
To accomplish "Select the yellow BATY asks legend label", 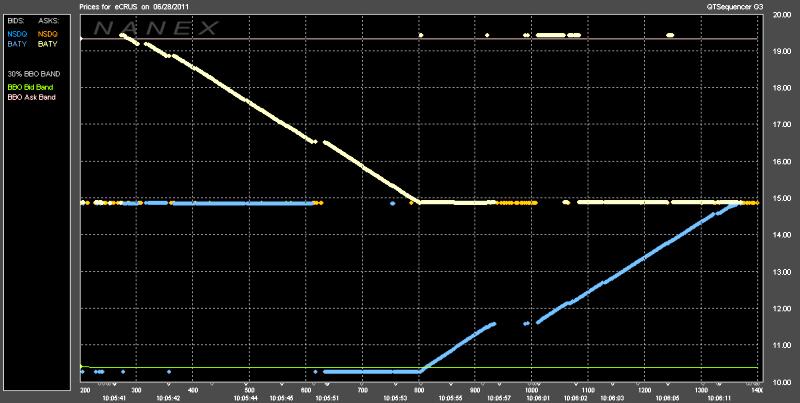I will click(x=47, y=45).
